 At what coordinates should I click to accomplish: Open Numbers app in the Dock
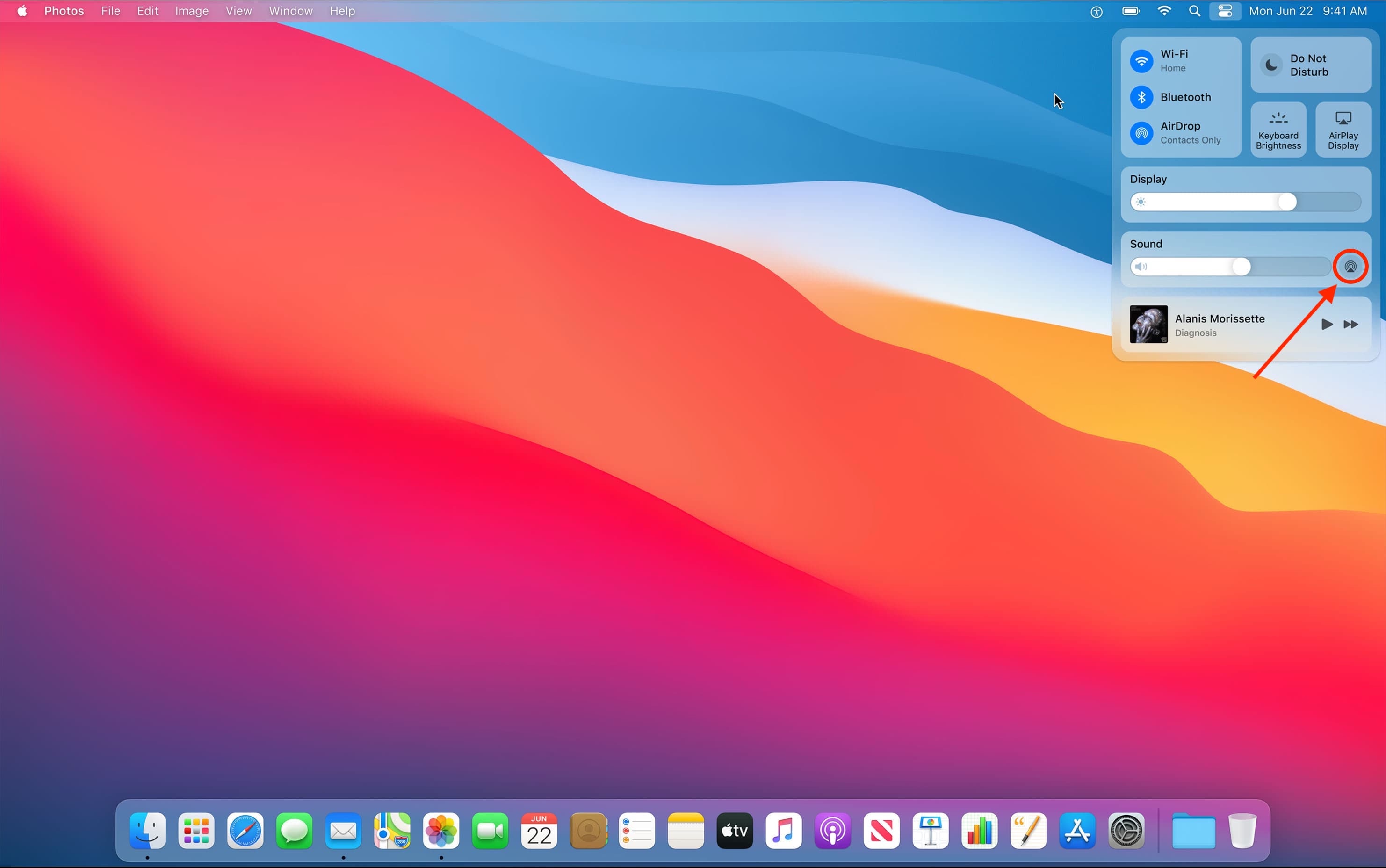click(979, 831)
